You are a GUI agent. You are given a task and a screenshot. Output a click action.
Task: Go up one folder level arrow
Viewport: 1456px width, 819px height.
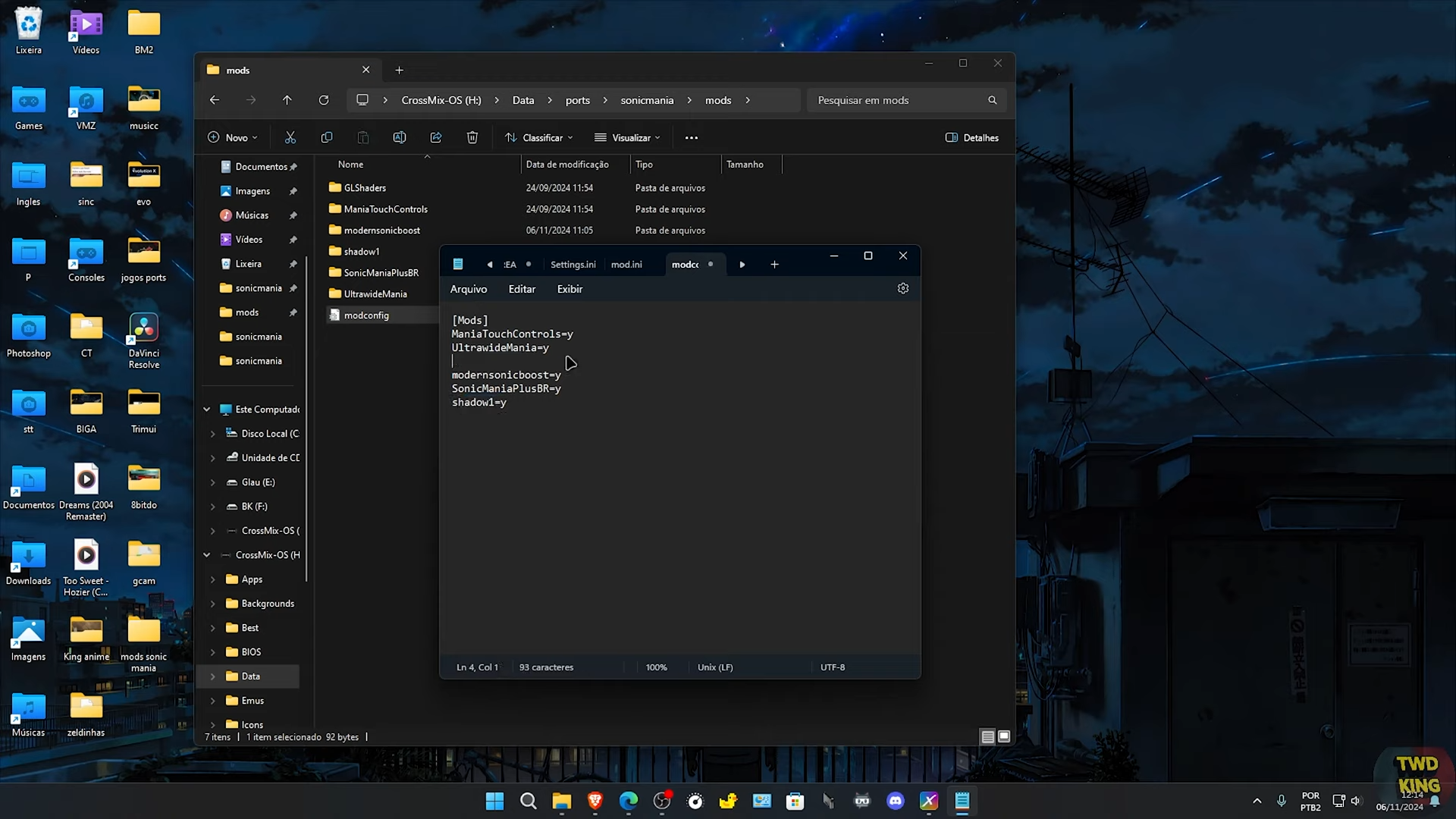(x=287, y=100)
